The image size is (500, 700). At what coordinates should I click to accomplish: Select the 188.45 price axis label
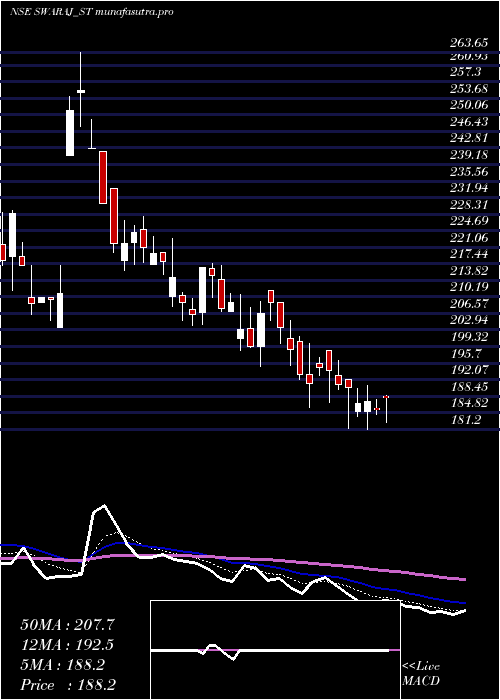(x=467, y=387)
